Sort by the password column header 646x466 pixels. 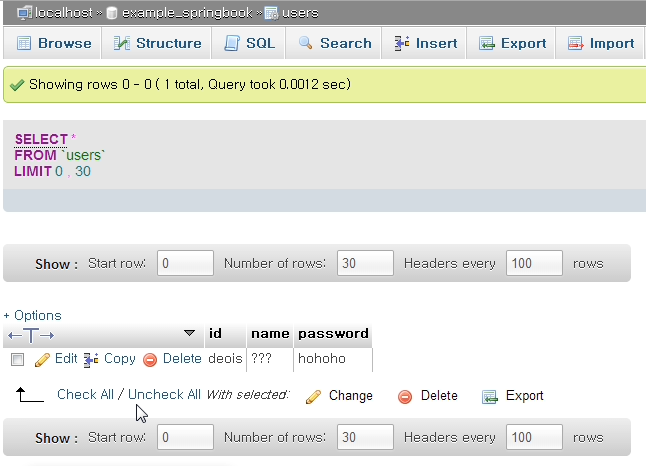pos(333,334)
